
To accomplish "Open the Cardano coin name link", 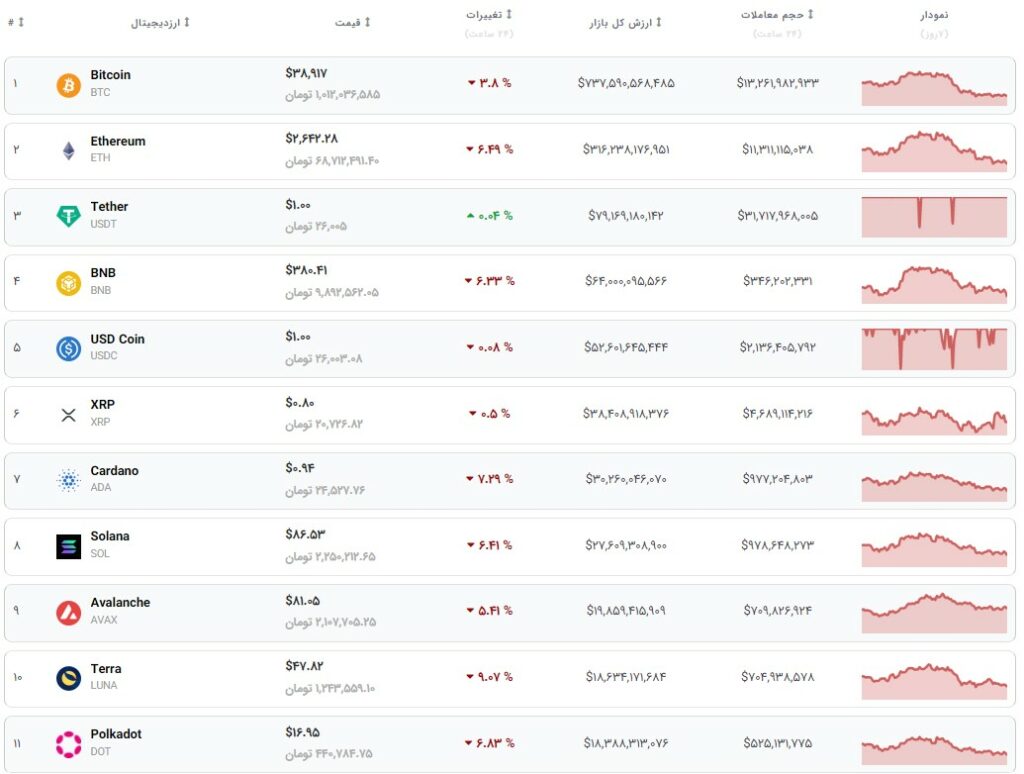I will [x=114, y=470].
